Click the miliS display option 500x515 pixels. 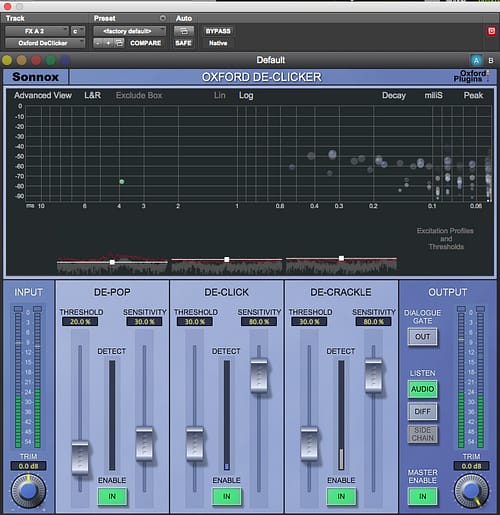tap(433, 95)
